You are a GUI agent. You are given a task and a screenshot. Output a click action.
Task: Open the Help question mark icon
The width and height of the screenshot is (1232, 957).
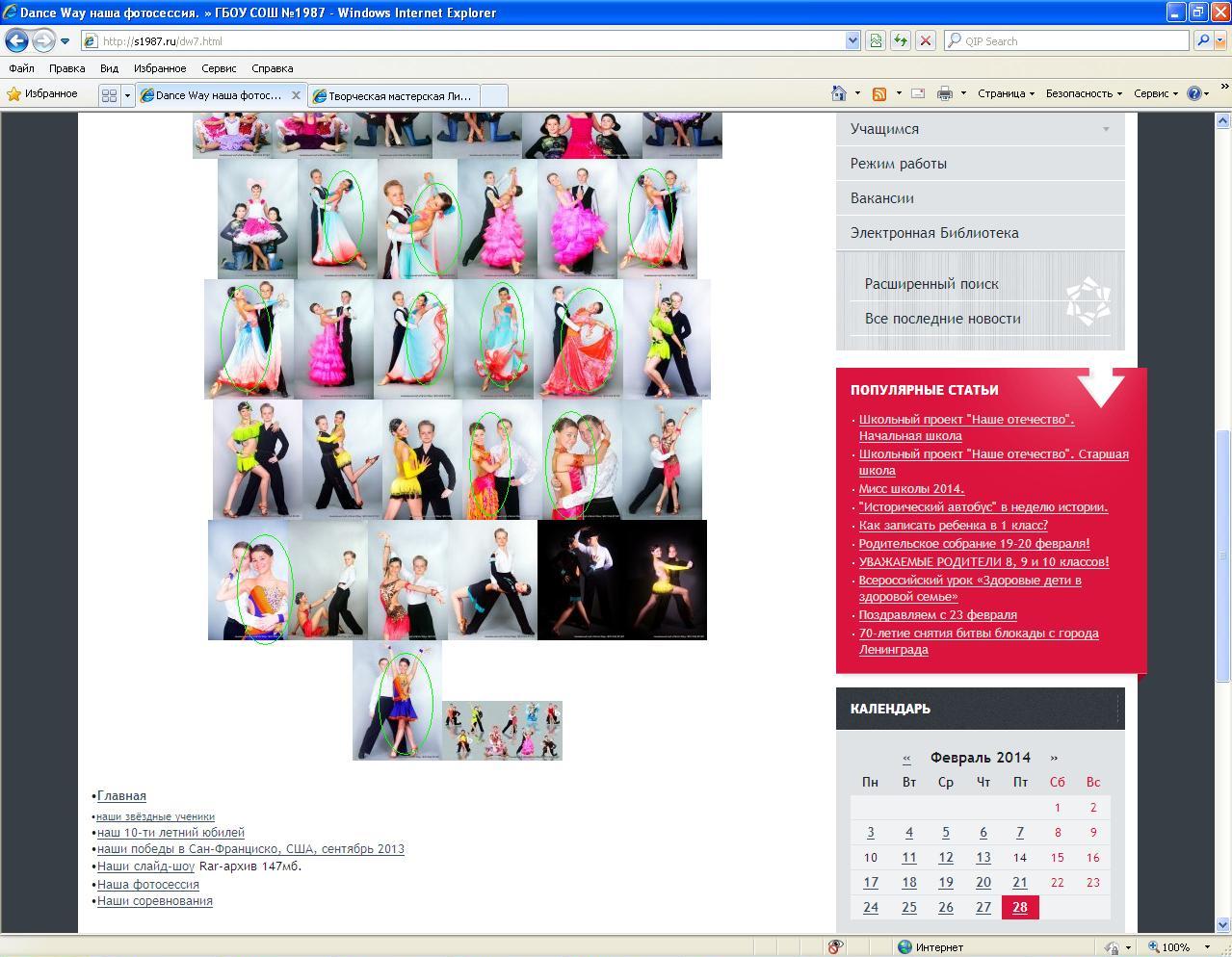pyautogui.click(x=1194, y=93)
